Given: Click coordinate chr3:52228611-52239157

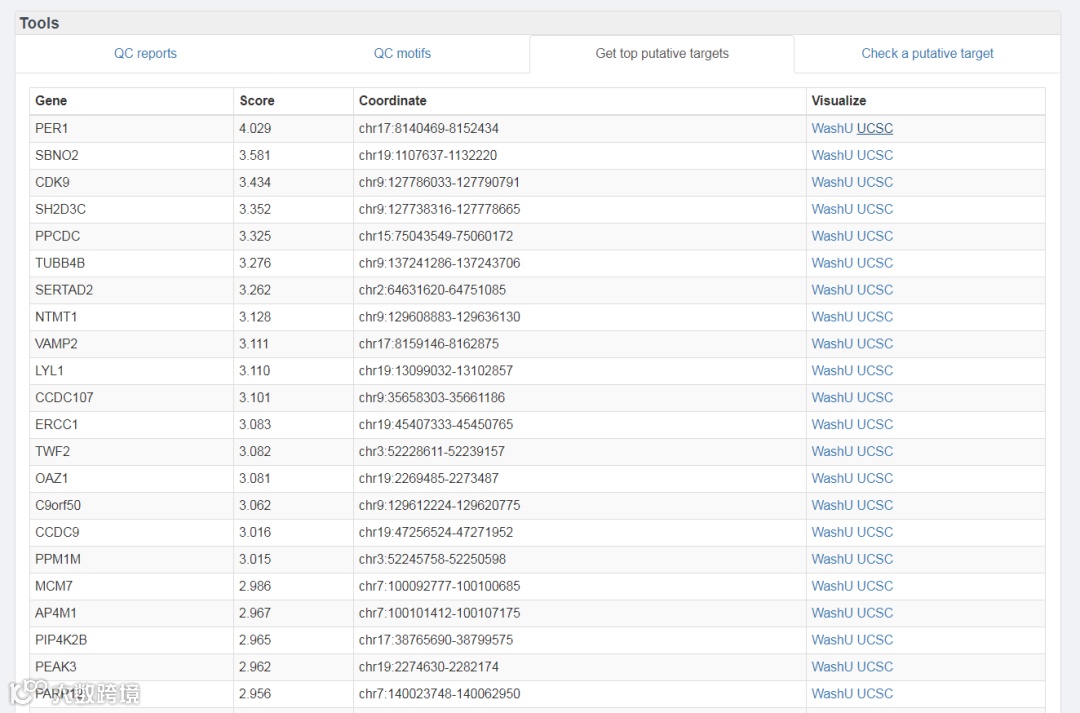Looking at the screenshot, I should [x=432, y=451].
